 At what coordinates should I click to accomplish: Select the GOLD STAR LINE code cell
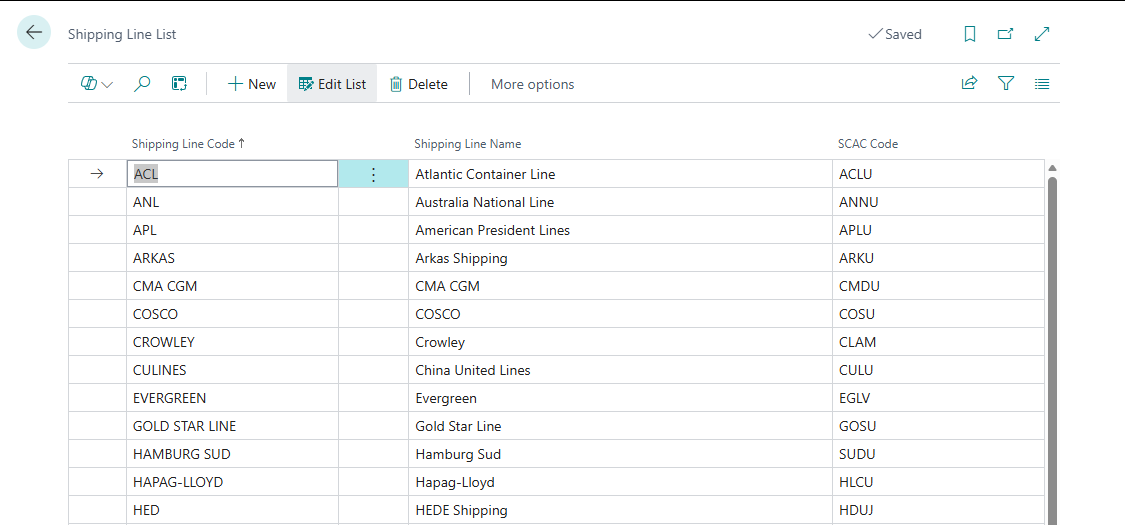232,426
